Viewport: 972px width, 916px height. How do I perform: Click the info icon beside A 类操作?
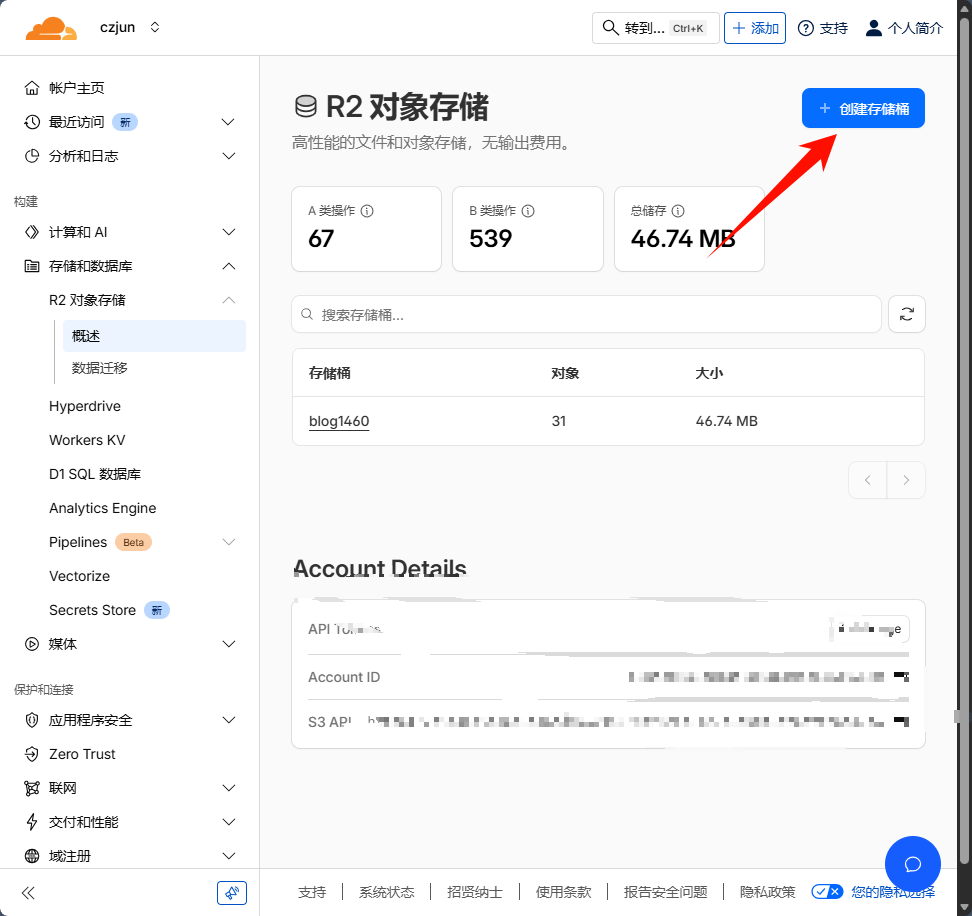click(367, 211)
